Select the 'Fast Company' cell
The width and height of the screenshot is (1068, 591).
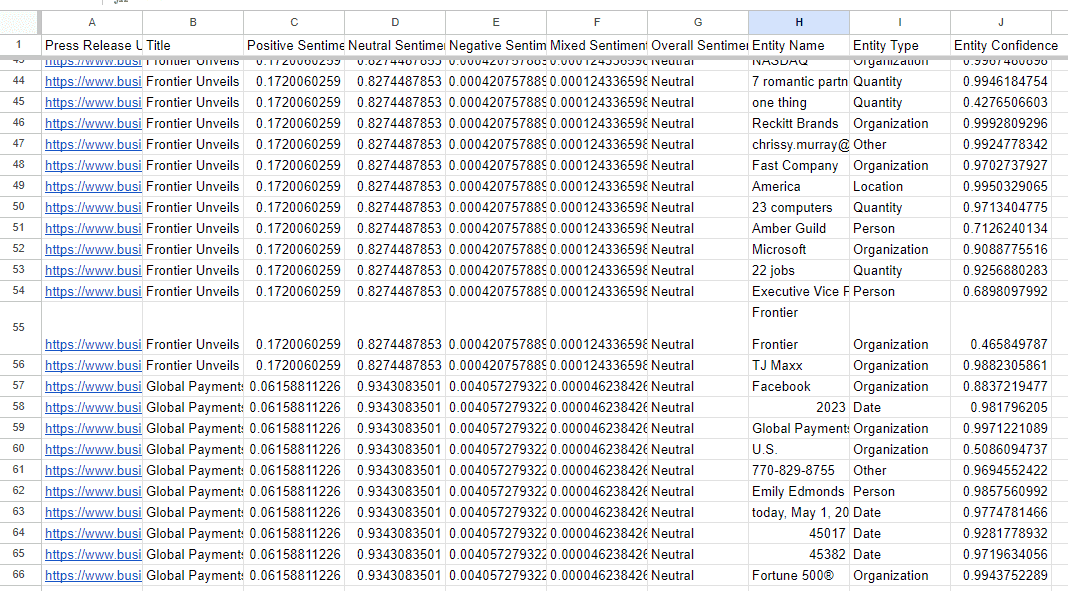point(799,165)
